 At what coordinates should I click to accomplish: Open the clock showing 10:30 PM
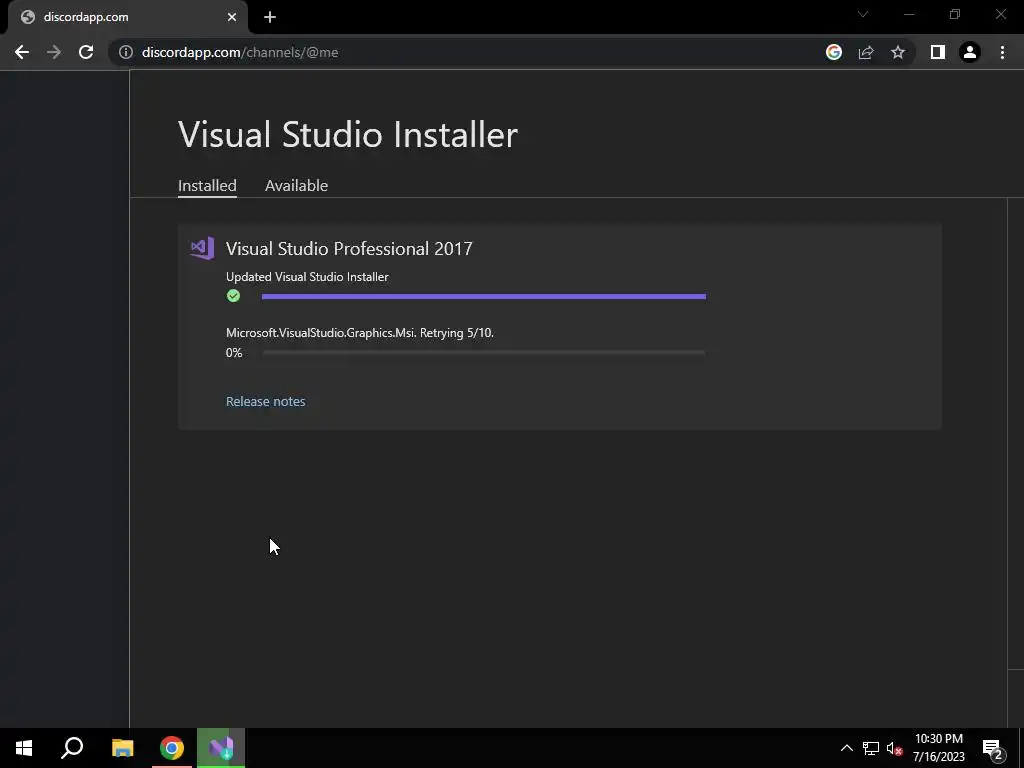[x=938, y=748]
